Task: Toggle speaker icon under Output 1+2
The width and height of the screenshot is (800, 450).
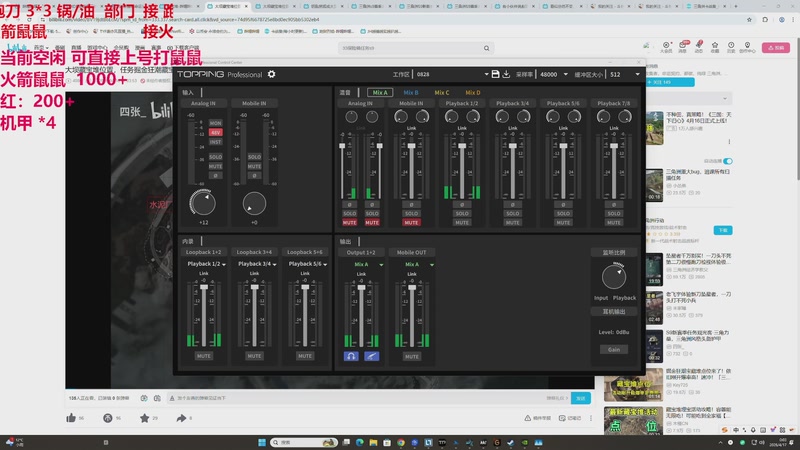Action: (371, 356)
